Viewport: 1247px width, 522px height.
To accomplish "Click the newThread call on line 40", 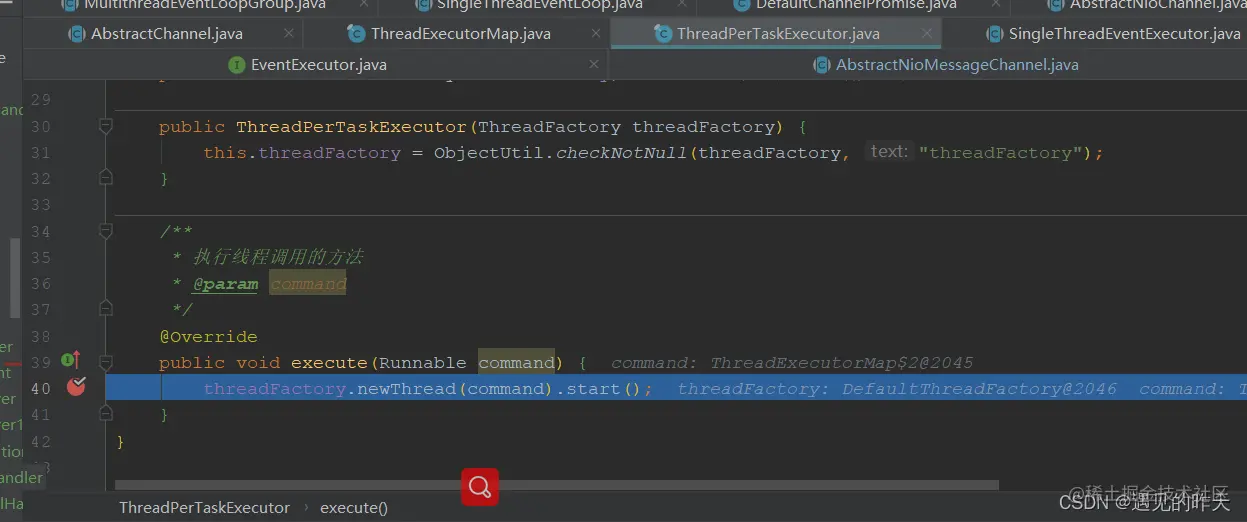I will 408,389.
